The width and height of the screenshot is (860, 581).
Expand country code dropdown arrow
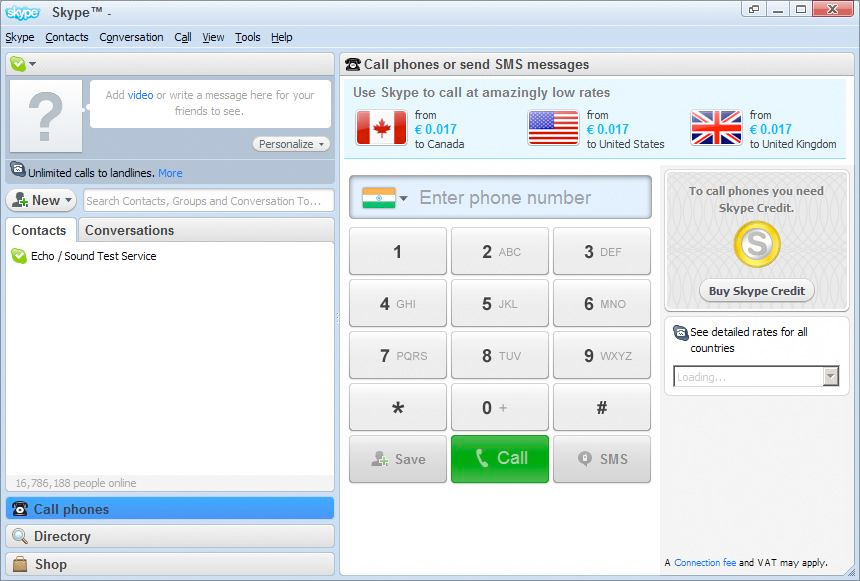click(x=403, y=198)
